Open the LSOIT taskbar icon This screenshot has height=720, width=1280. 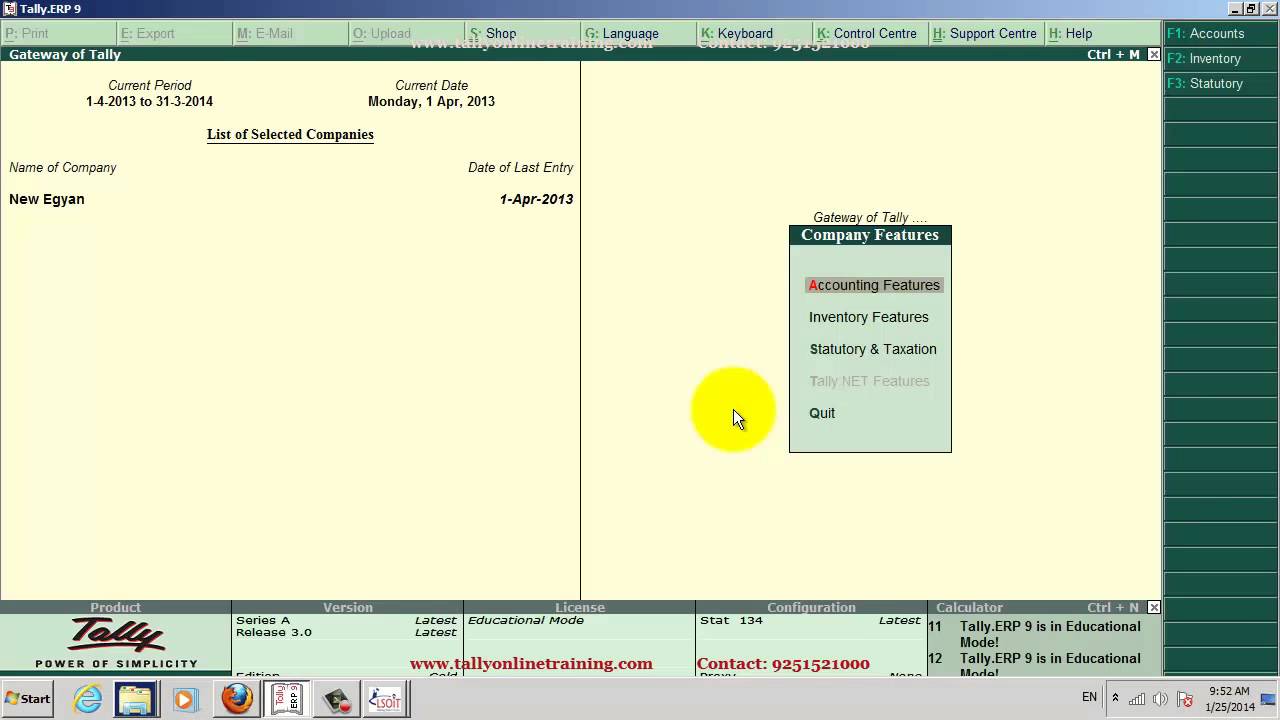coord(384,699)
